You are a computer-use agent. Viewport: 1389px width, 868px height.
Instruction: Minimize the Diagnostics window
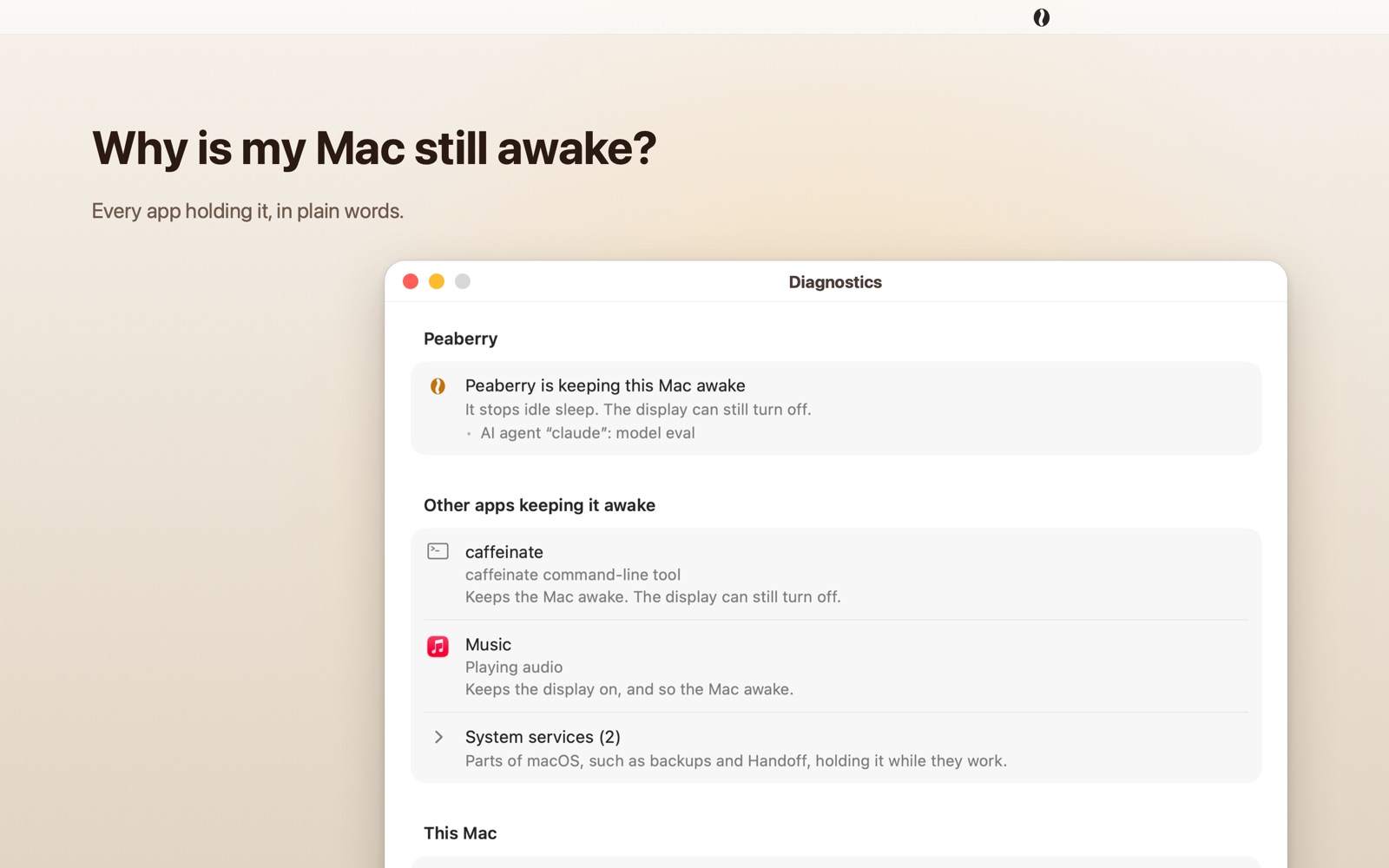click(x=437, y=281)
